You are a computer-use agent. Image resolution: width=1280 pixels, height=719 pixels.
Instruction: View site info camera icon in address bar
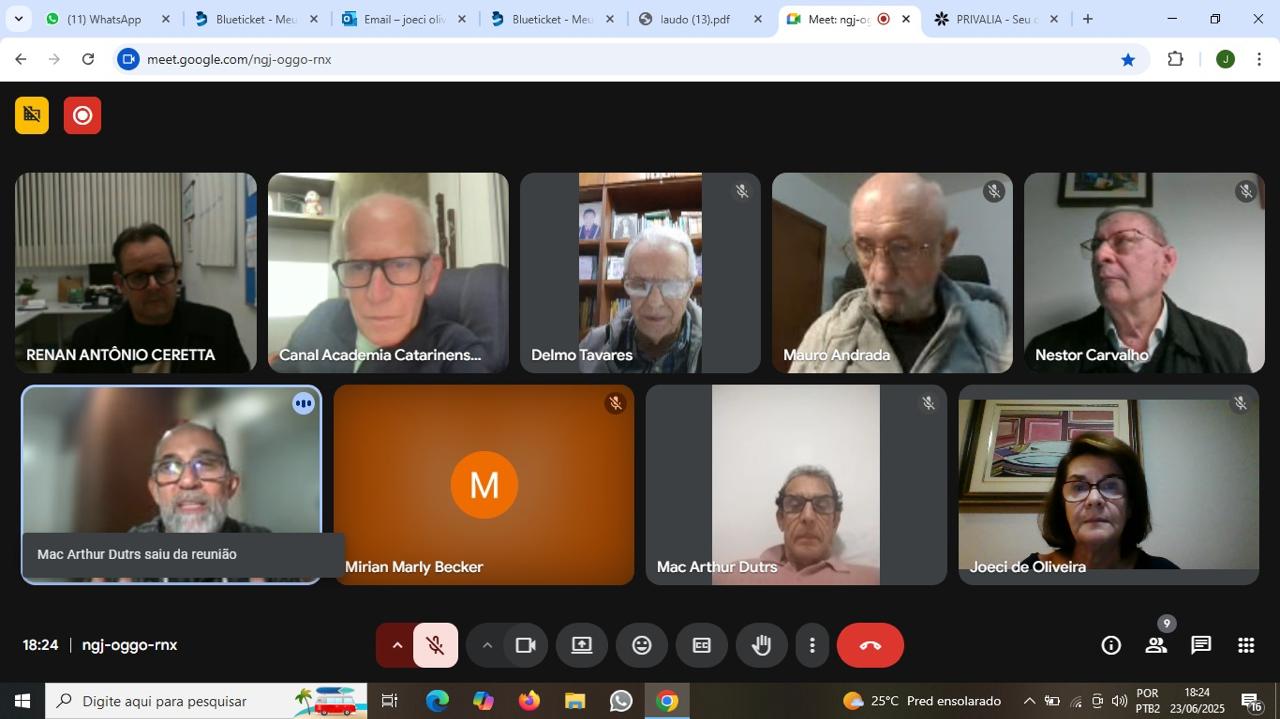point(128,59)
